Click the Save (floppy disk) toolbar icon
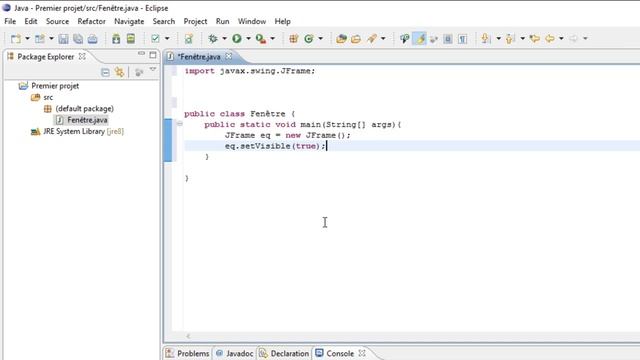The height and width of the screenshot is (360, 640). pyautogui.click(x=63, y=39)
